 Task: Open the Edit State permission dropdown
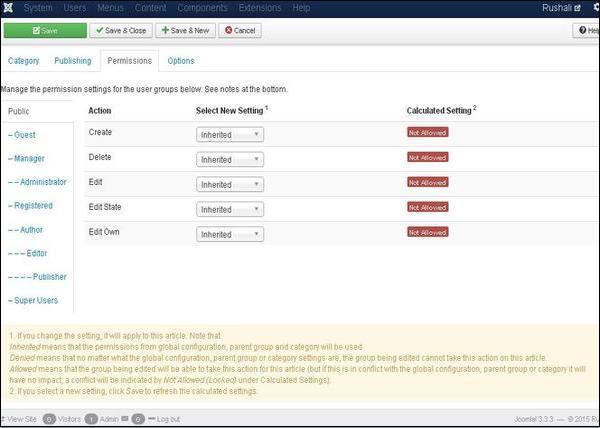pos(230,209)
